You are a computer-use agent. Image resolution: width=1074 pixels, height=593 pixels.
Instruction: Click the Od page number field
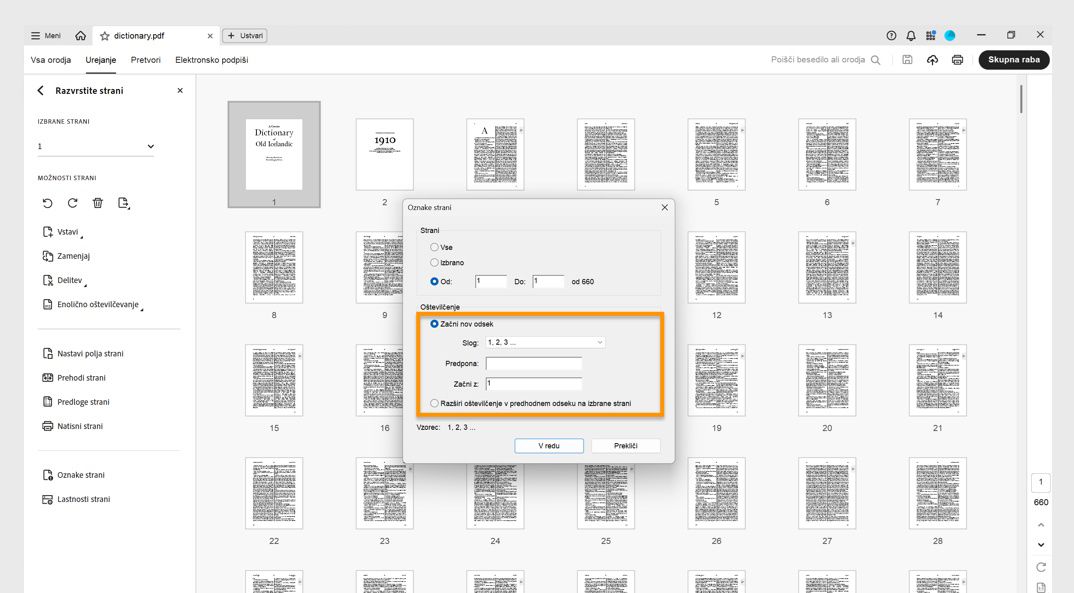(x=490, y=281)
